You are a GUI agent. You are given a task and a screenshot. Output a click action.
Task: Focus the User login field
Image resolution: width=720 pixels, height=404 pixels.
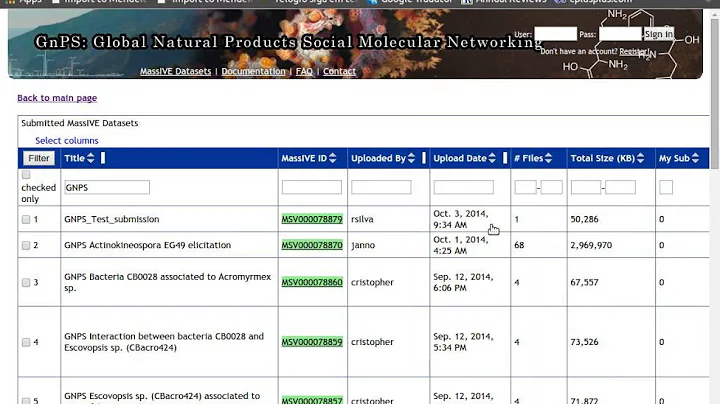[x=556, y=34]
